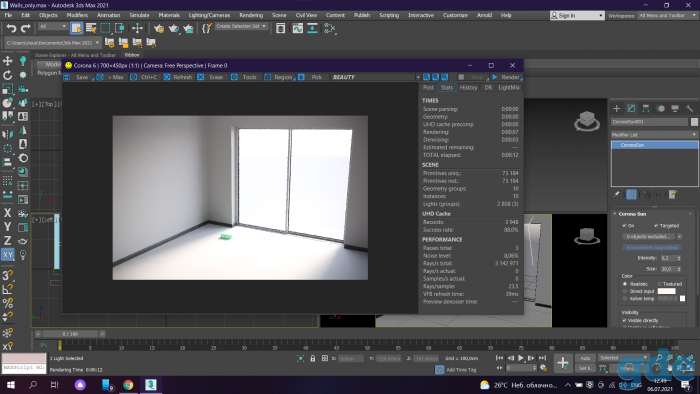700x394 pixels.
Task: Open the Modify panel icon
Action: coord(631,108)
